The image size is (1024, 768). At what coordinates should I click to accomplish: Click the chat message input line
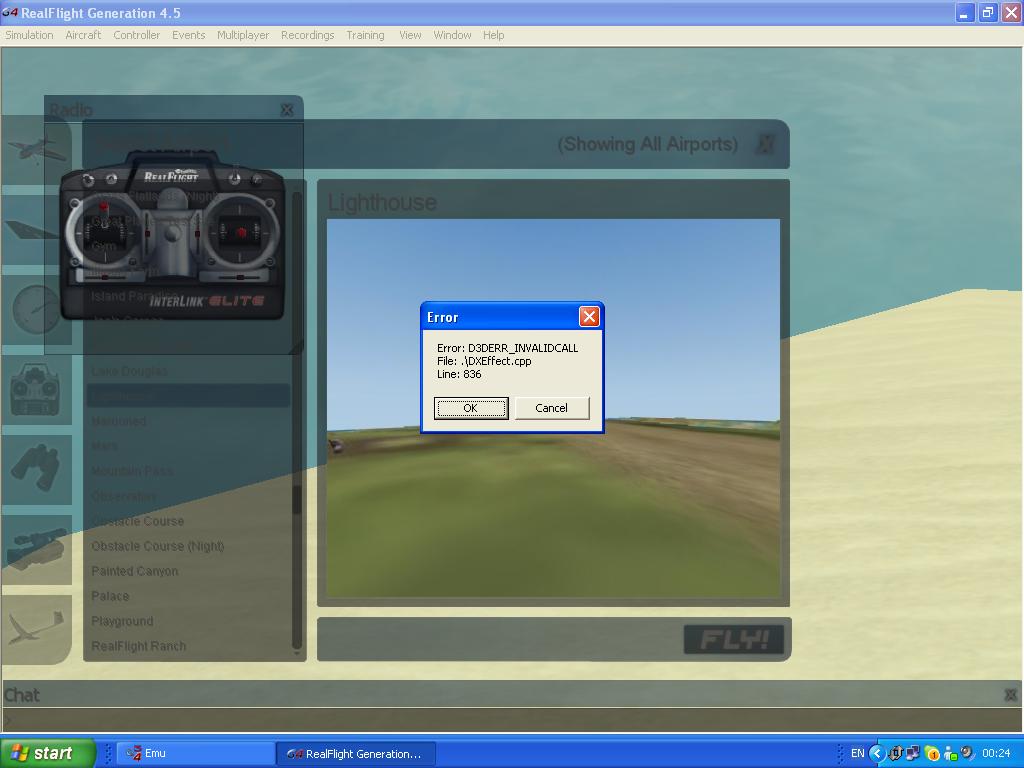point(511,719)
